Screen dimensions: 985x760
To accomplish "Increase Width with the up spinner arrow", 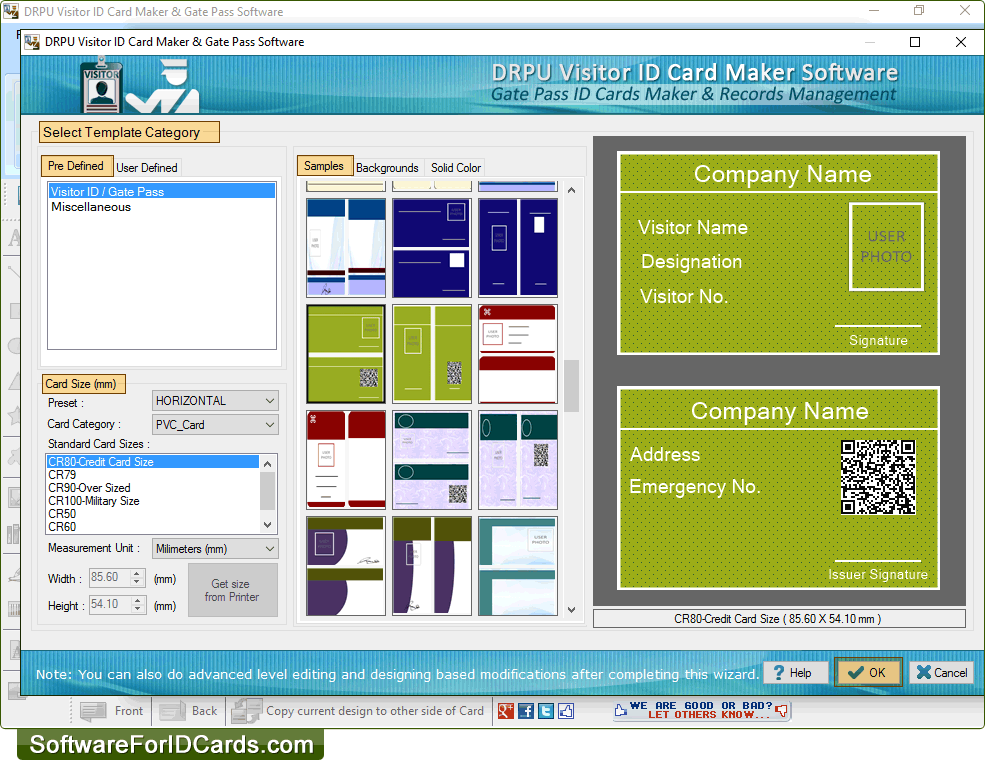I will pyautogui.click(x=137, y=573).
